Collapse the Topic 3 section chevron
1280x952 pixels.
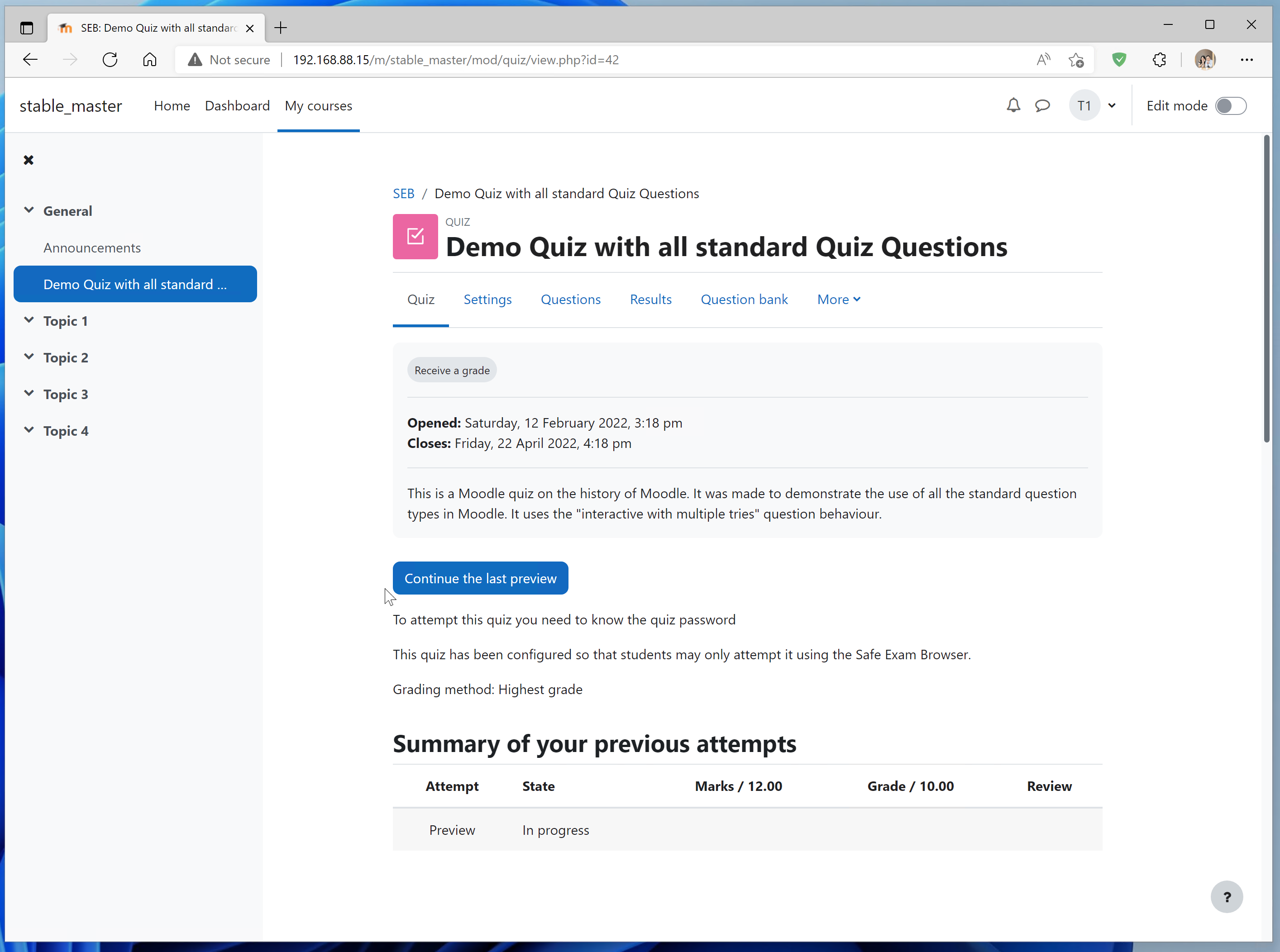click(29, 394)
